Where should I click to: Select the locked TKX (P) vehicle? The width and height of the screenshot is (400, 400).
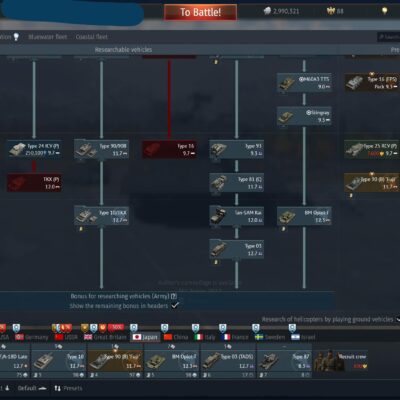tap(34, 182)
